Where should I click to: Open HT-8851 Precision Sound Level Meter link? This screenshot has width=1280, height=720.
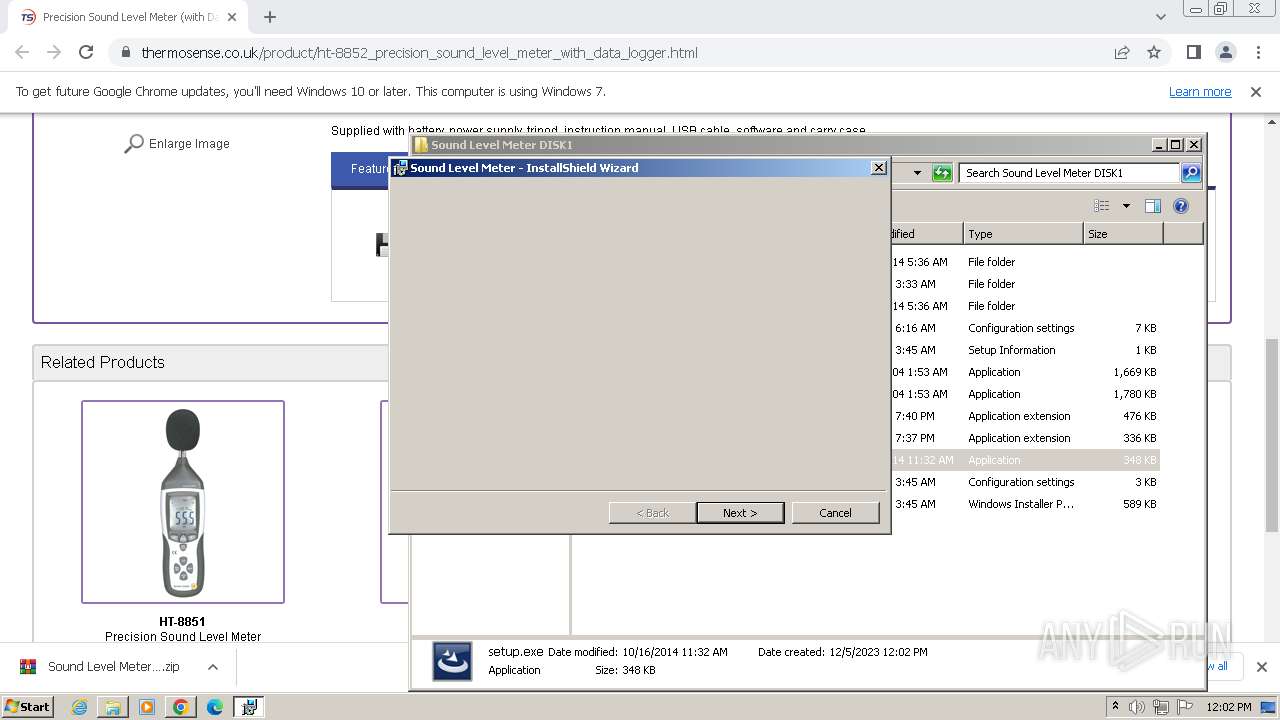(x=183, y=629)
